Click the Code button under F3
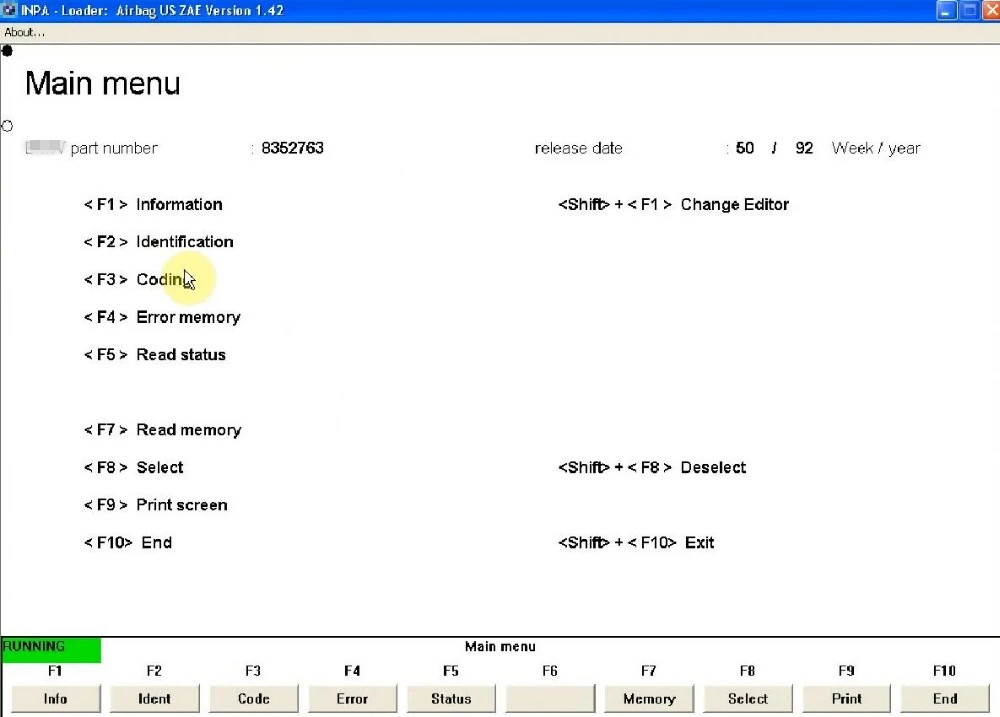This screenshot has height=717, width=1000. [253, 699]
